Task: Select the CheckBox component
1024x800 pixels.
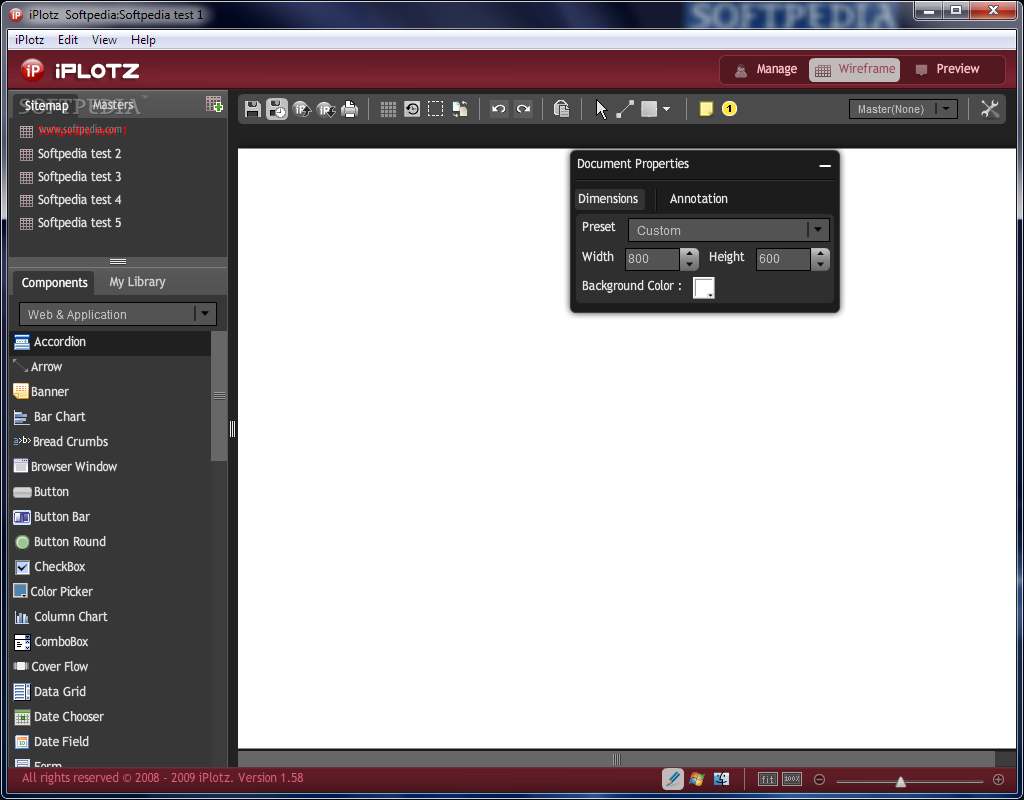Action: pyautogui.click(x=110, y=567)
